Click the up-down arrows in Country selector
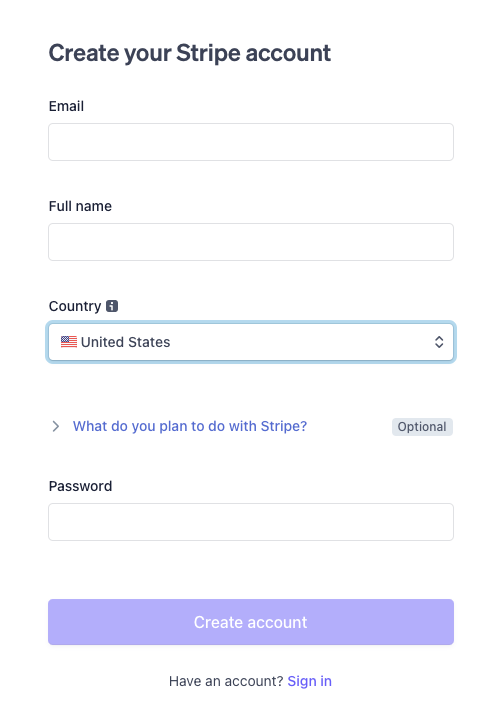This screenshot has height=722, width=504. [439, 342]
